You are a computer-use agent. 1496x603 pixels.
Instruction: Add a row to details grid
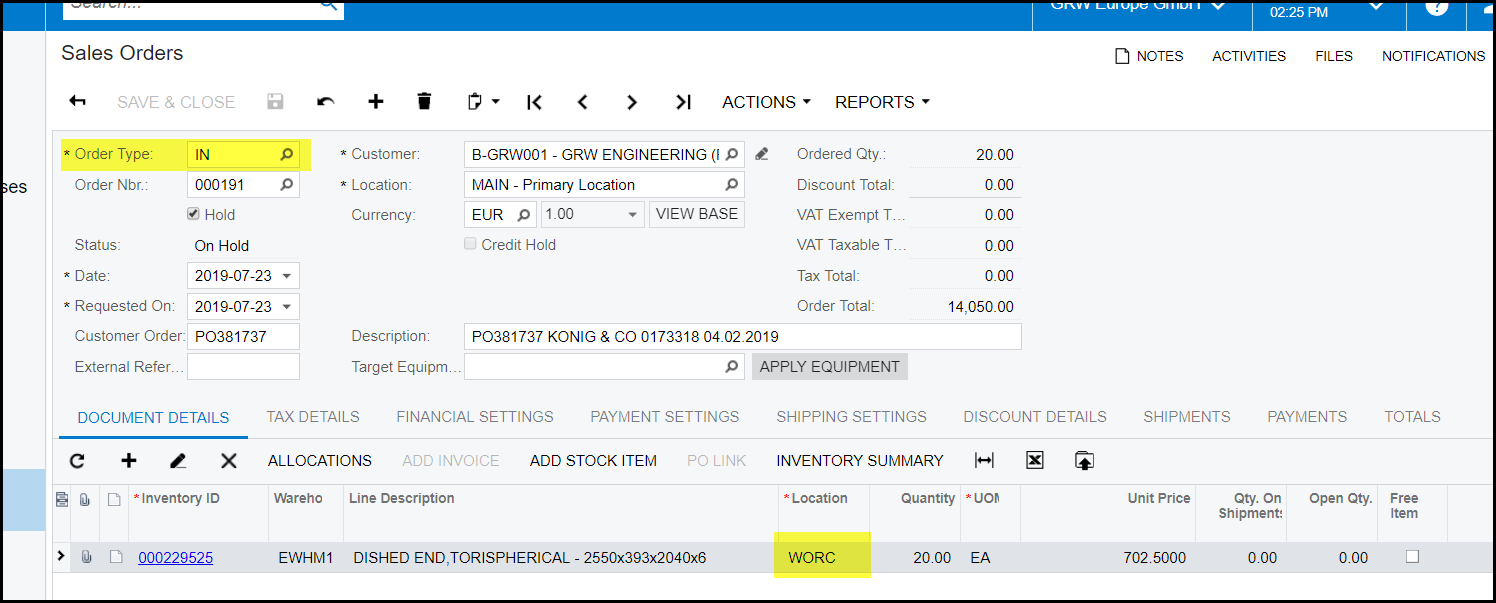128,461
